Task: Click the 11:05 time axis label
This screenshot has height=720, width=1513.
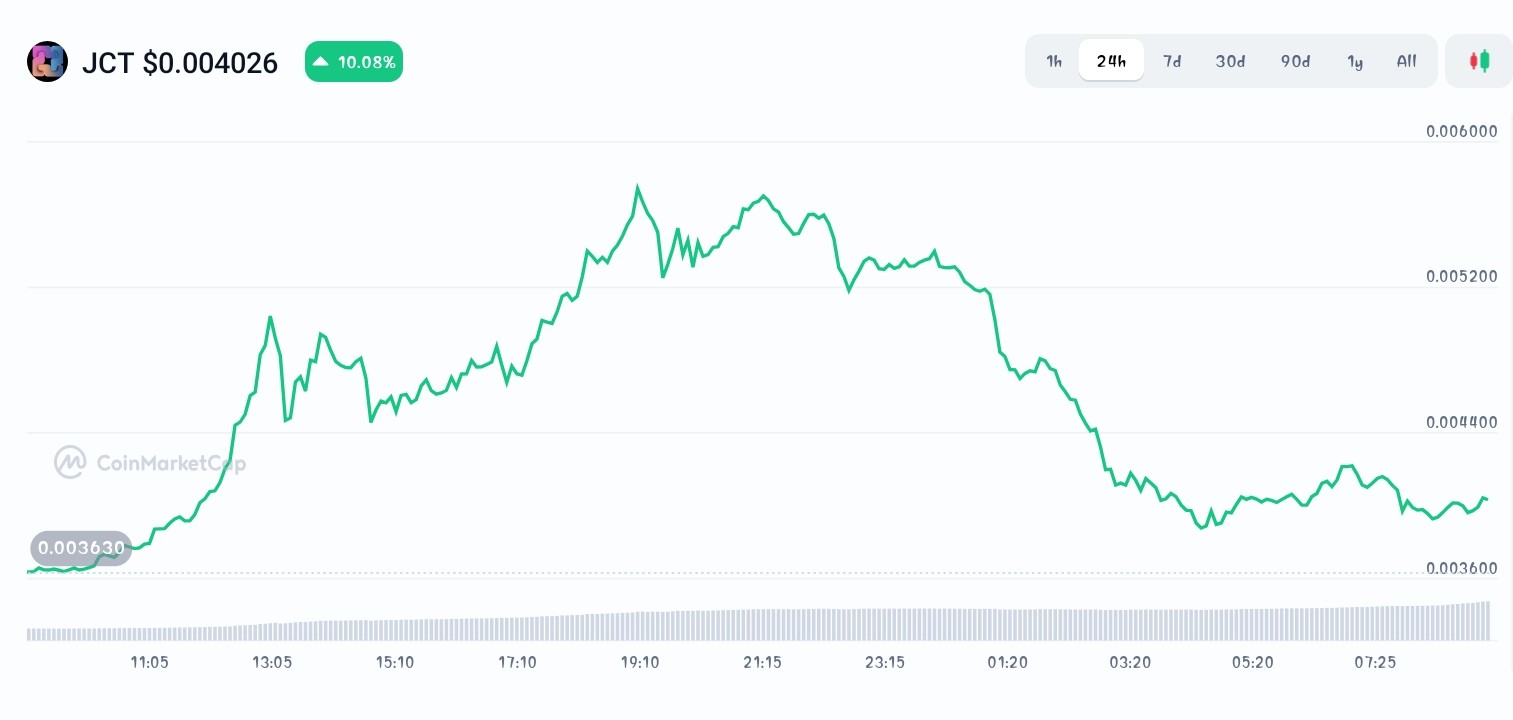Action: (x=149, y=662)
